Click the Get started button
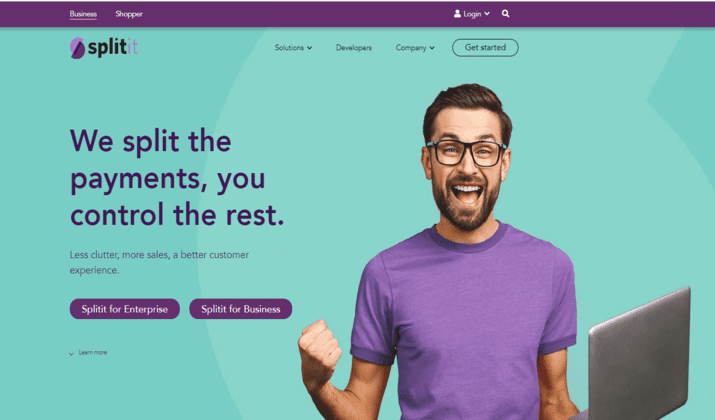The width and height of the screenshot is (715, 420). [485, 47]
